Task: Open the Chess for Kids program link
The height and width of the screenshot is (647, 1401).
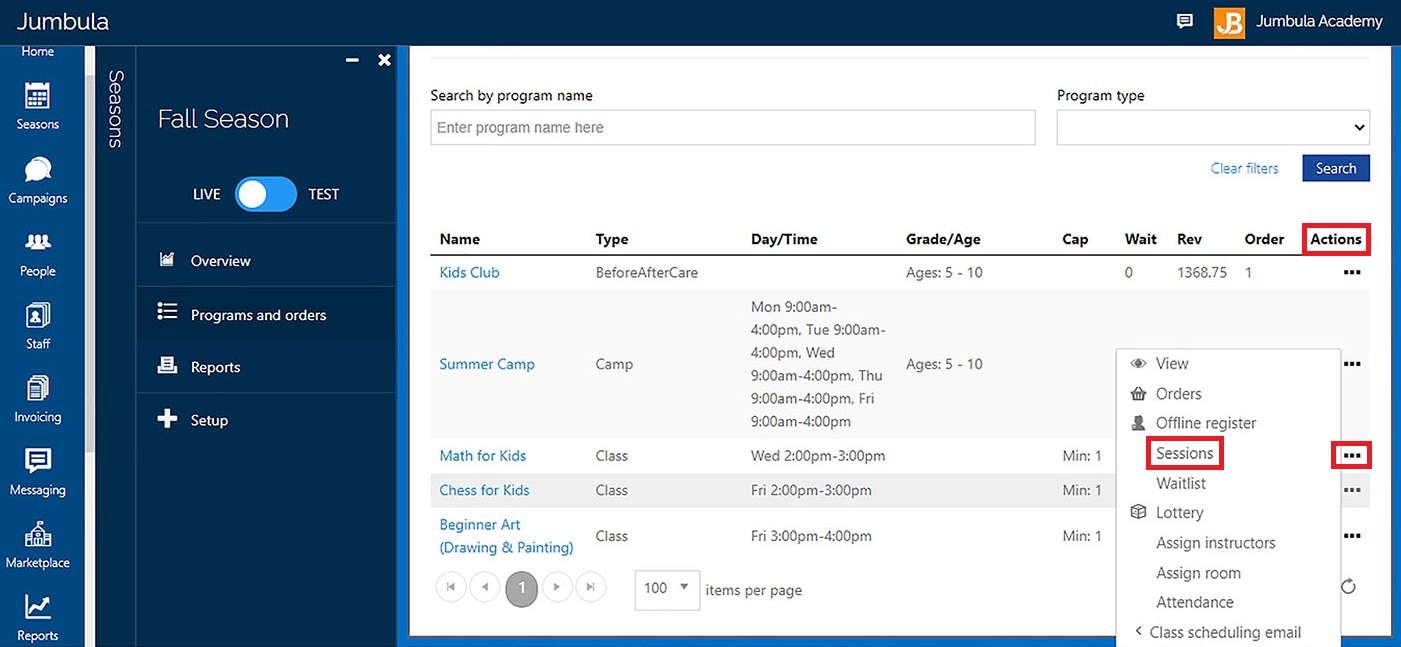Action: (485, 490)
